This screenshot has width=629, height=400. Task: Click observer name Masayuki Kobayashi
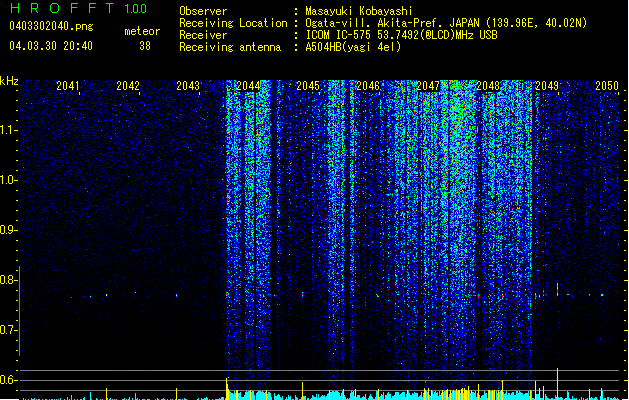point(359,11)
